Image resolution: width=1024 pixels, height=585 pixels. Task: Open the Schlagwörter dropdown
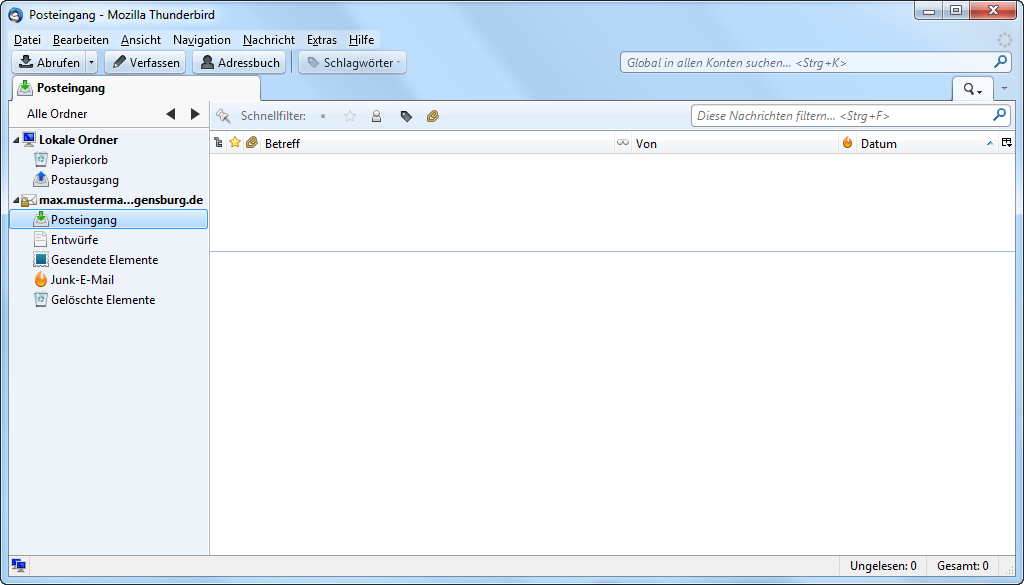coord(353,63)
